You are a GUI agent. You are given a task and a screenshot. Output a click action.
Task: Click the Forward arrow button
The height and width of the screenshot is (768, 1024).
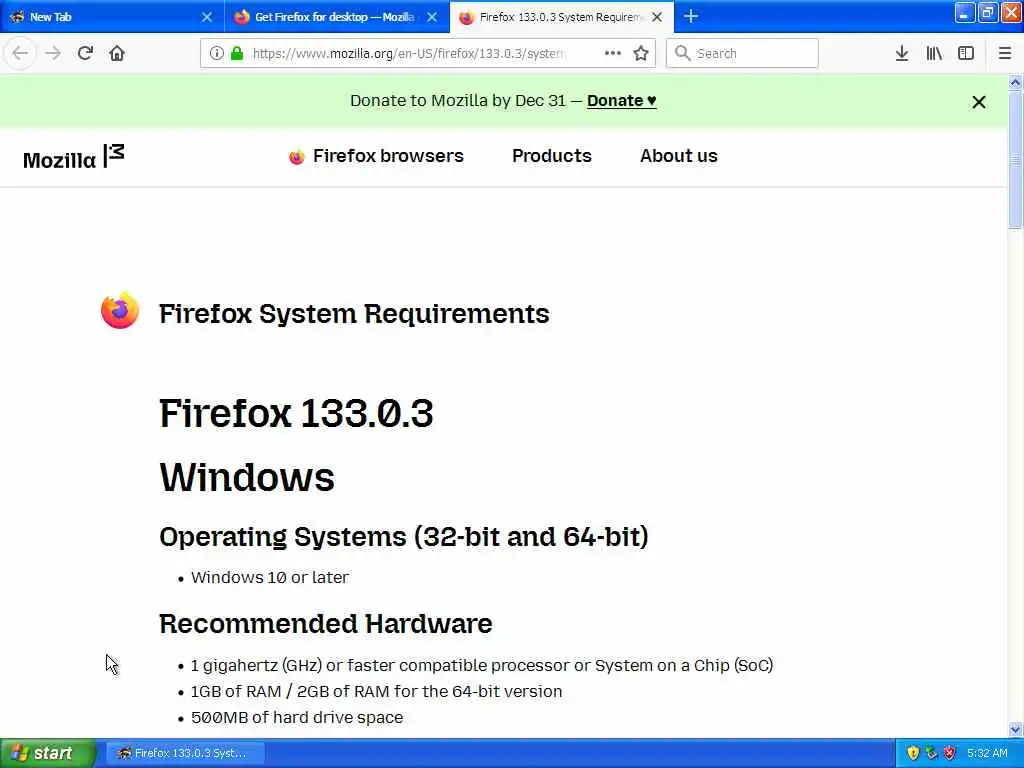point(53,53)
